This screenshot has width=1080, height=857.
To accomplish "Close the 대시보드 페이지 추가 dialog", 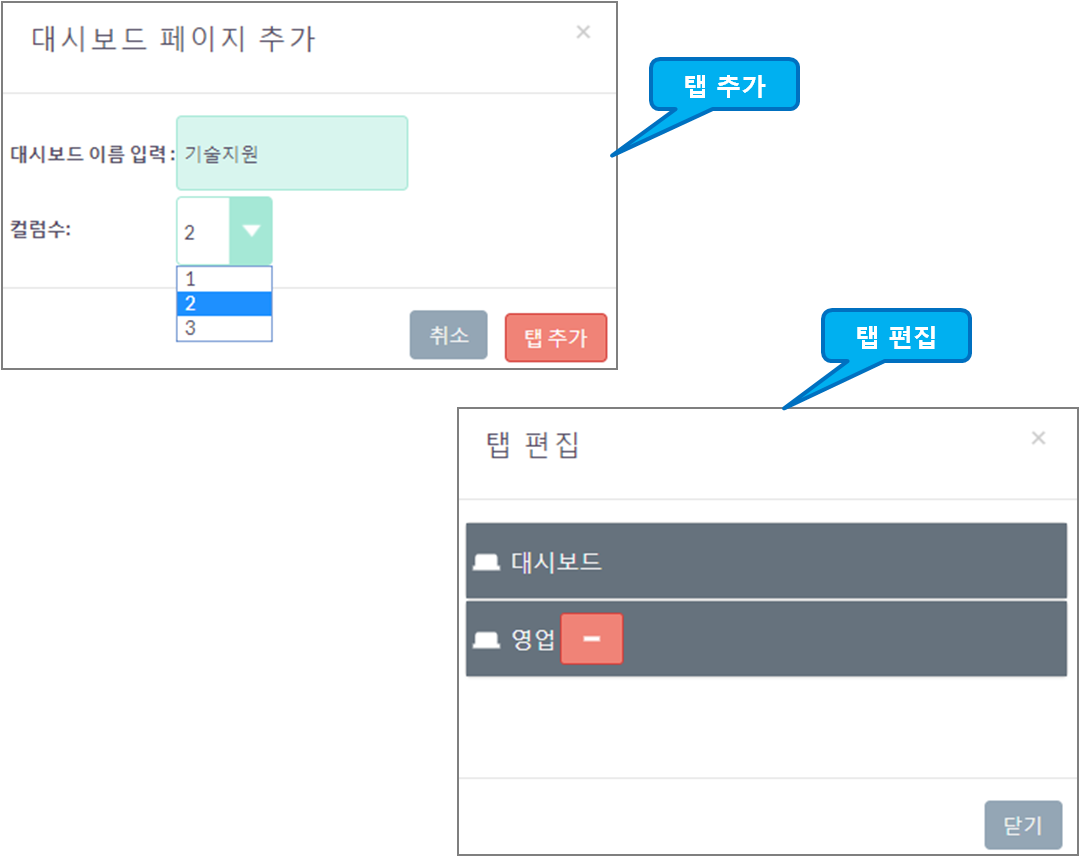I will pyautogui.click(x=583, y=32).
